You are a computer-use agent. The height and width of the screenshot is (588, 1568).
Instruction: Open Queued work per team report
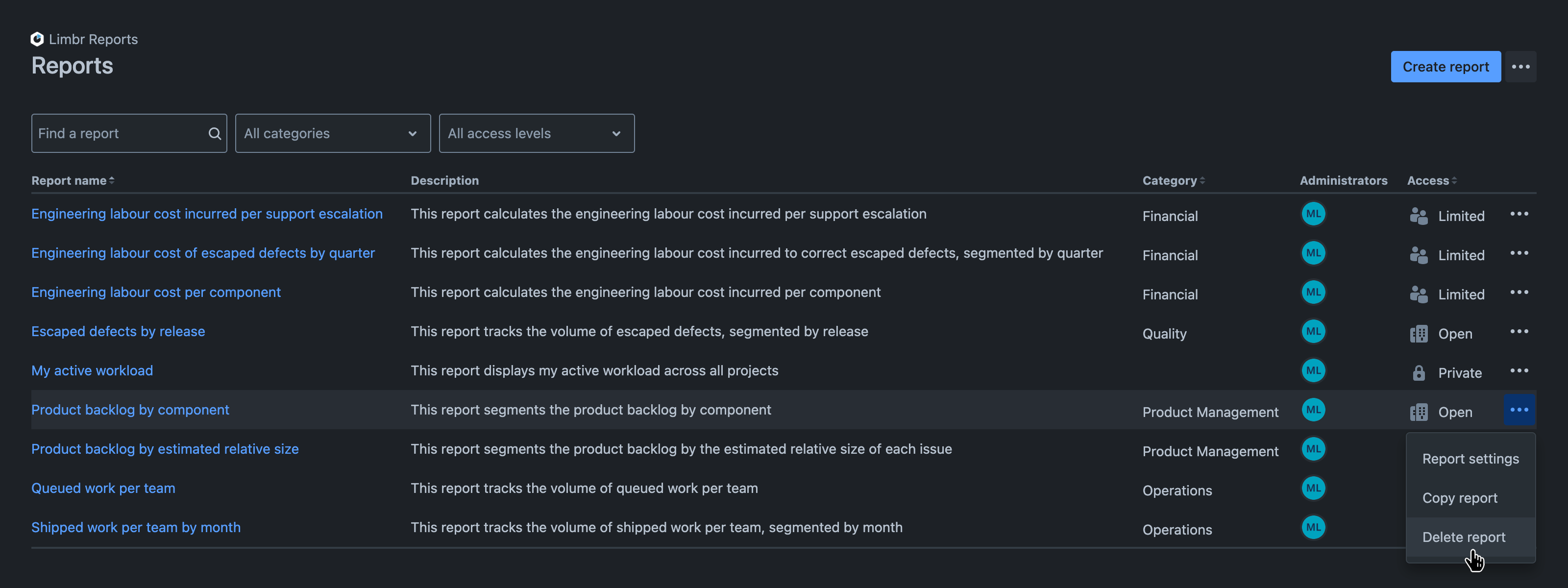(103, 488)
